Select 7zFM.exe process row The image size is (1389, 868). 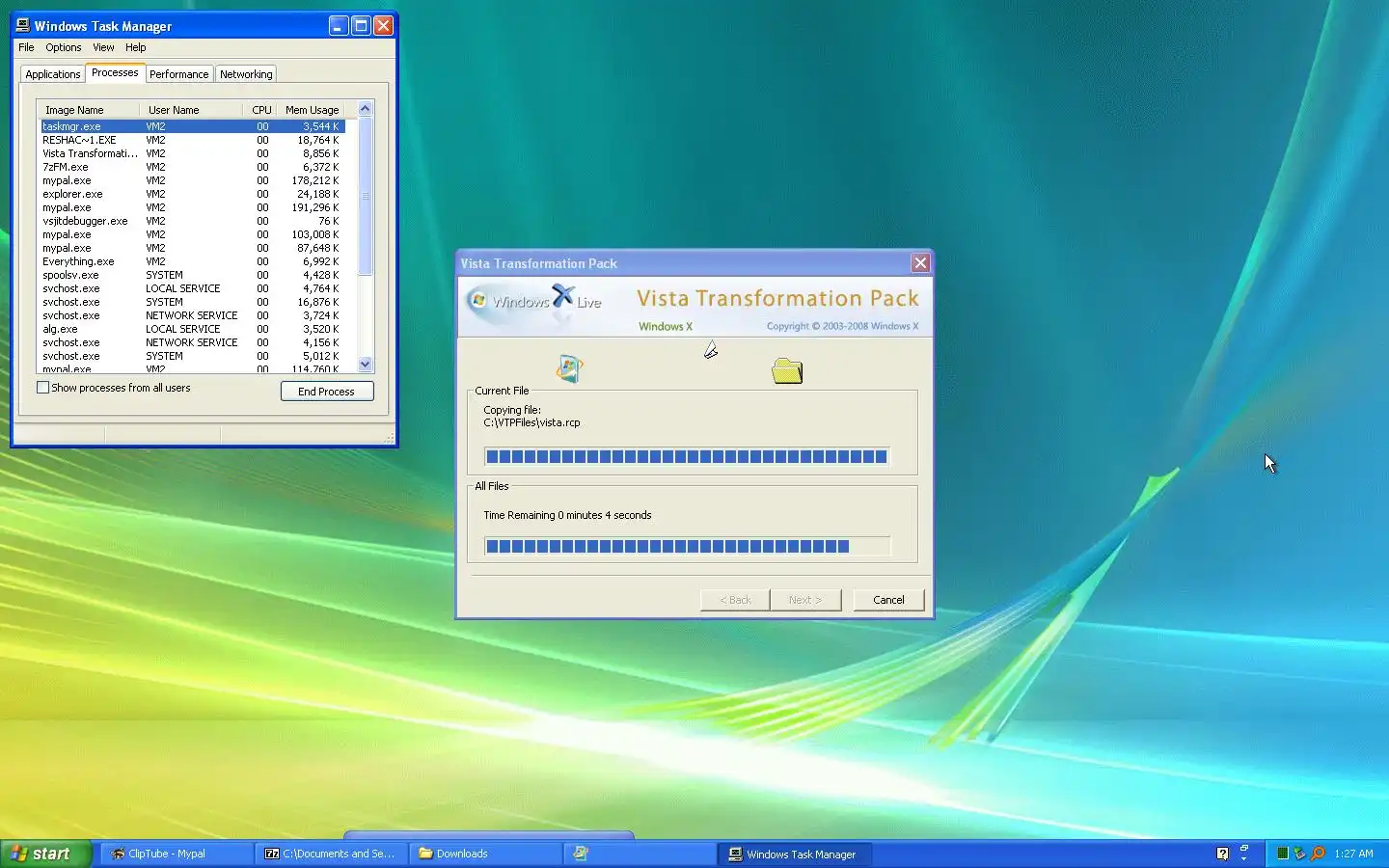[x=192, y=167]
